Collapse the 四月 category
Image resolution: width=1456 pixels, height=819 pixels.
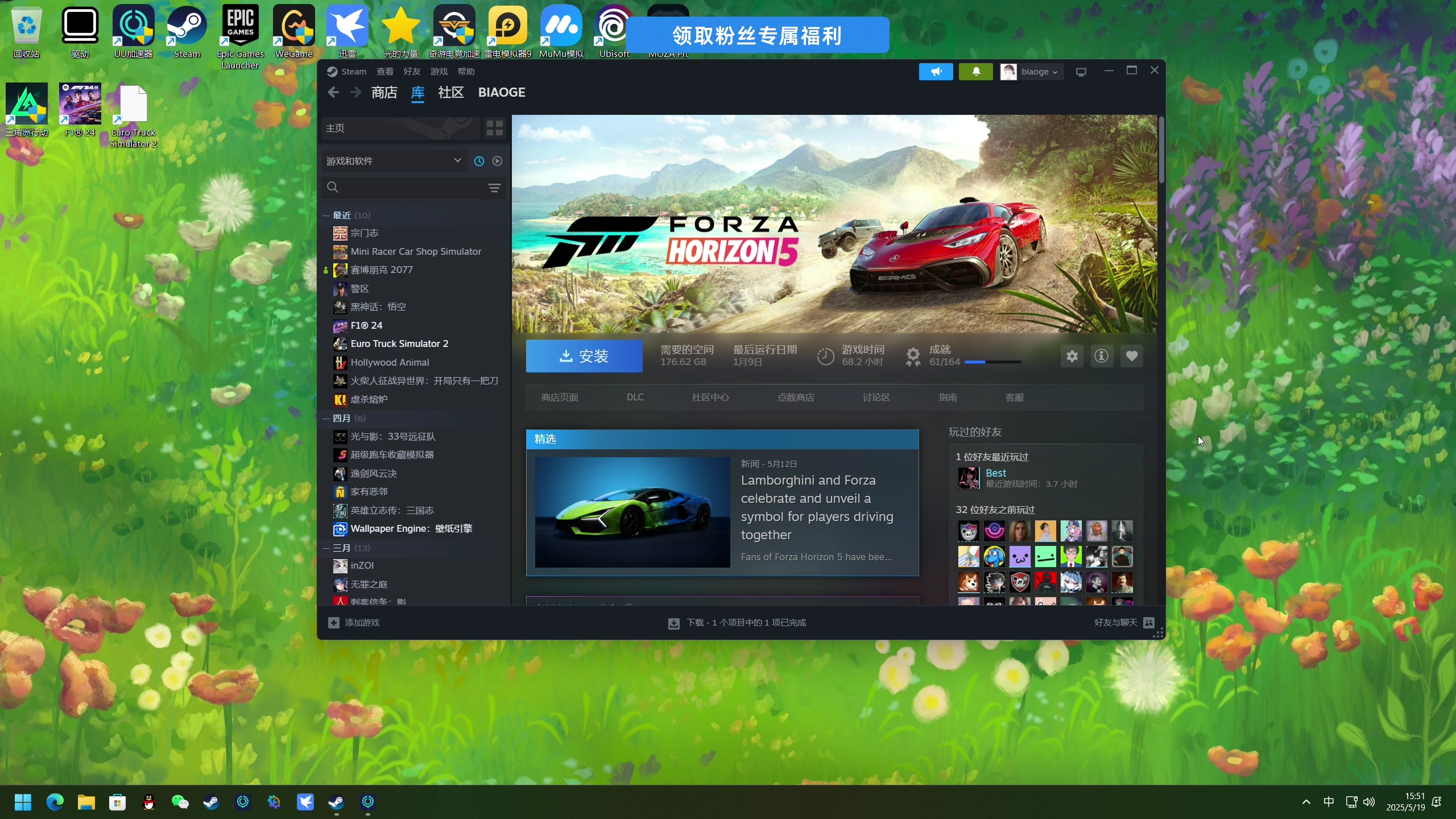click(326, 419)
